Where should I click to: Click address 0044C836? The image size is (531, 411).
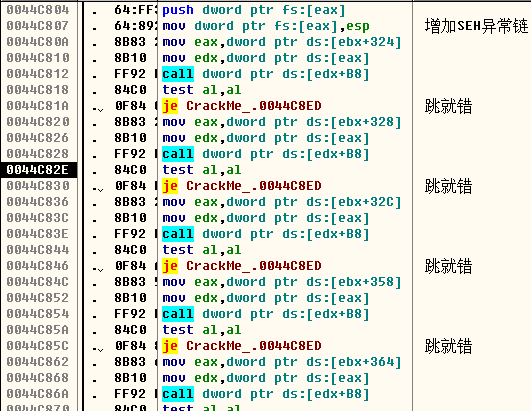pyautogui.click(x=38, y=202)
